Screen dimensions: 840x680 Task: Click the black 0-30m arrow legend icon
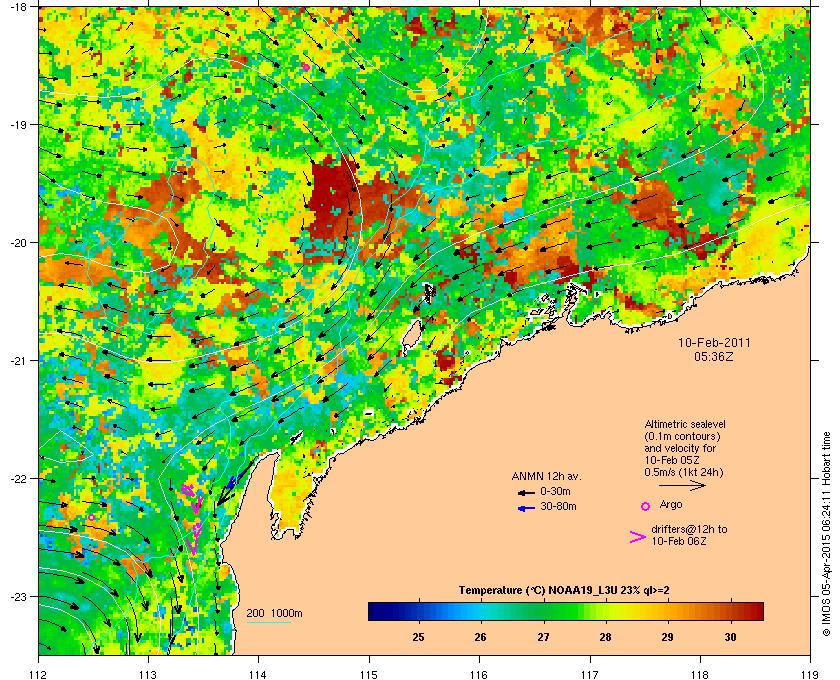coord(526,492)
